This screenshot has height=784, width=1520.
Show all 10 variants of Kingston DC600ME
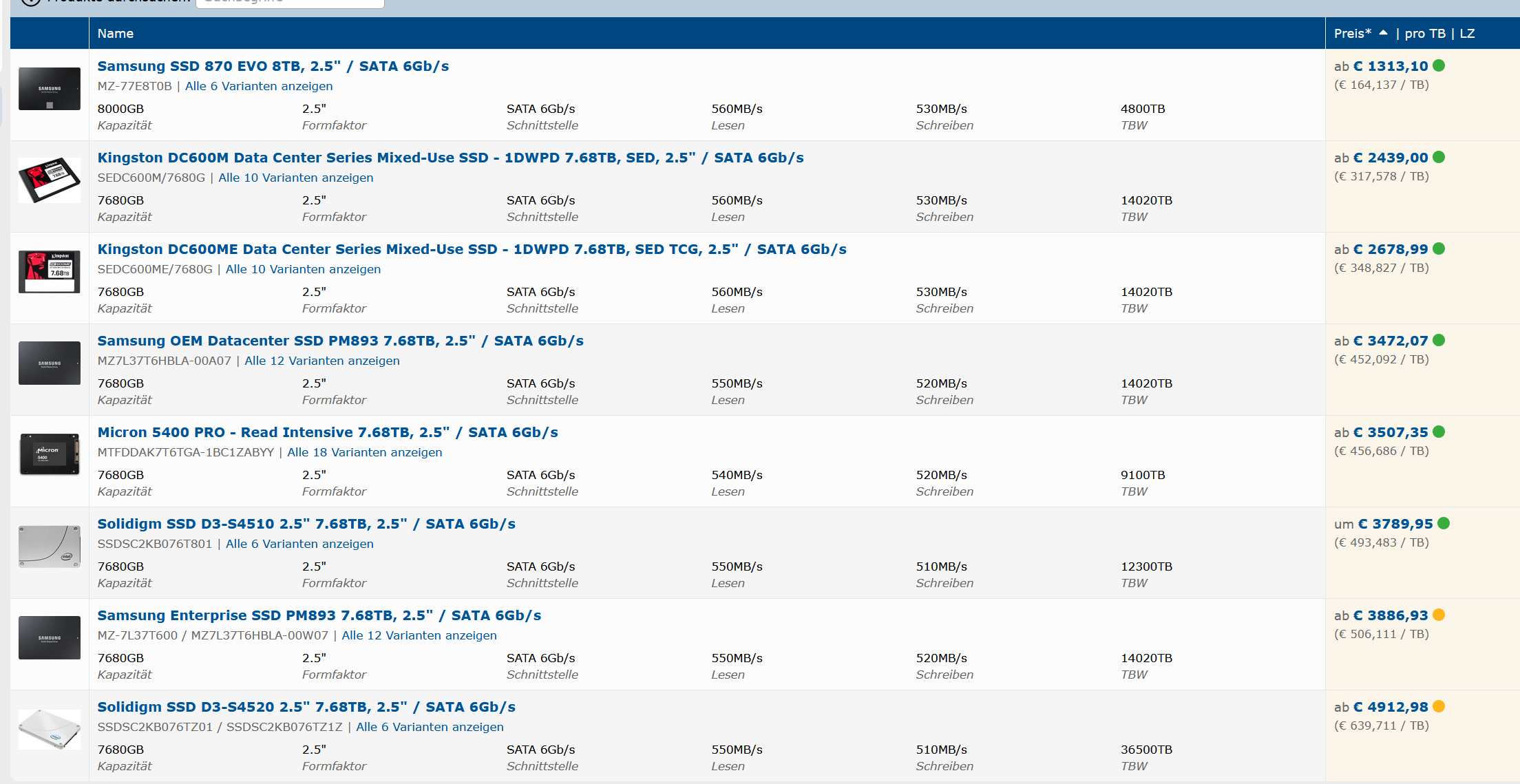pos(303,269)
